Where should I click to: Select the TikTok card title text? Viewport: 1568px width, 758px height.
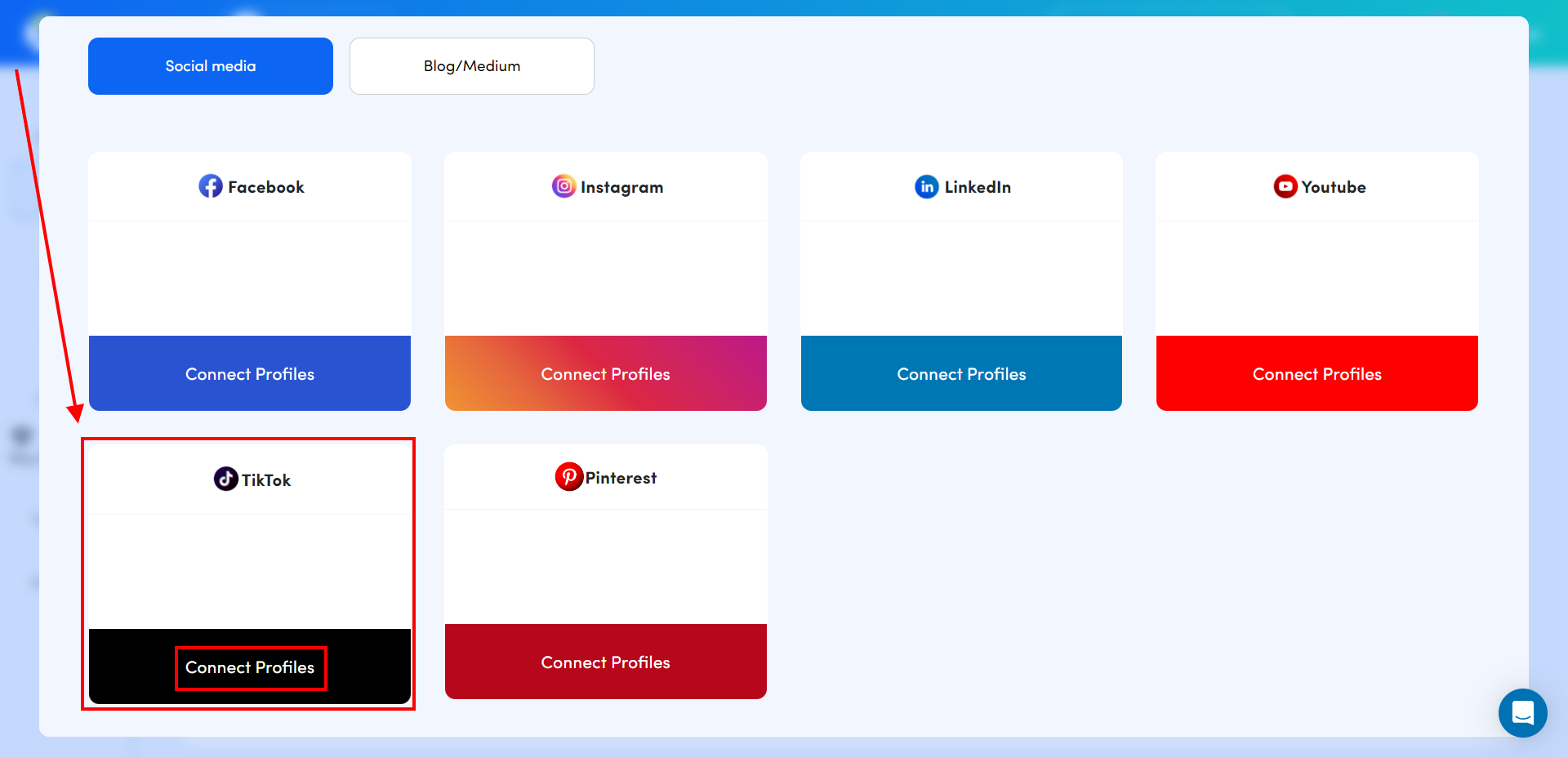(266, 480)
